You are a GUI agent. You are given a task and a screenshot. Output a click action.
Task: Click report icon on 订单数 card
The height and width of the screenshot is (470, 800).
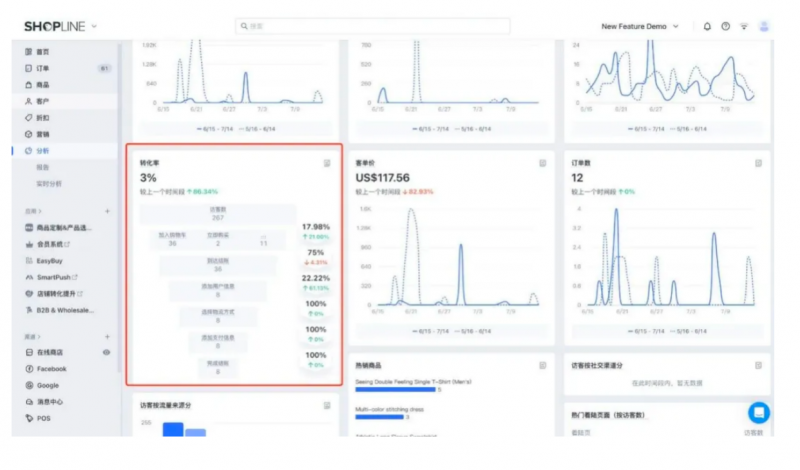click(x=759, y=163)
